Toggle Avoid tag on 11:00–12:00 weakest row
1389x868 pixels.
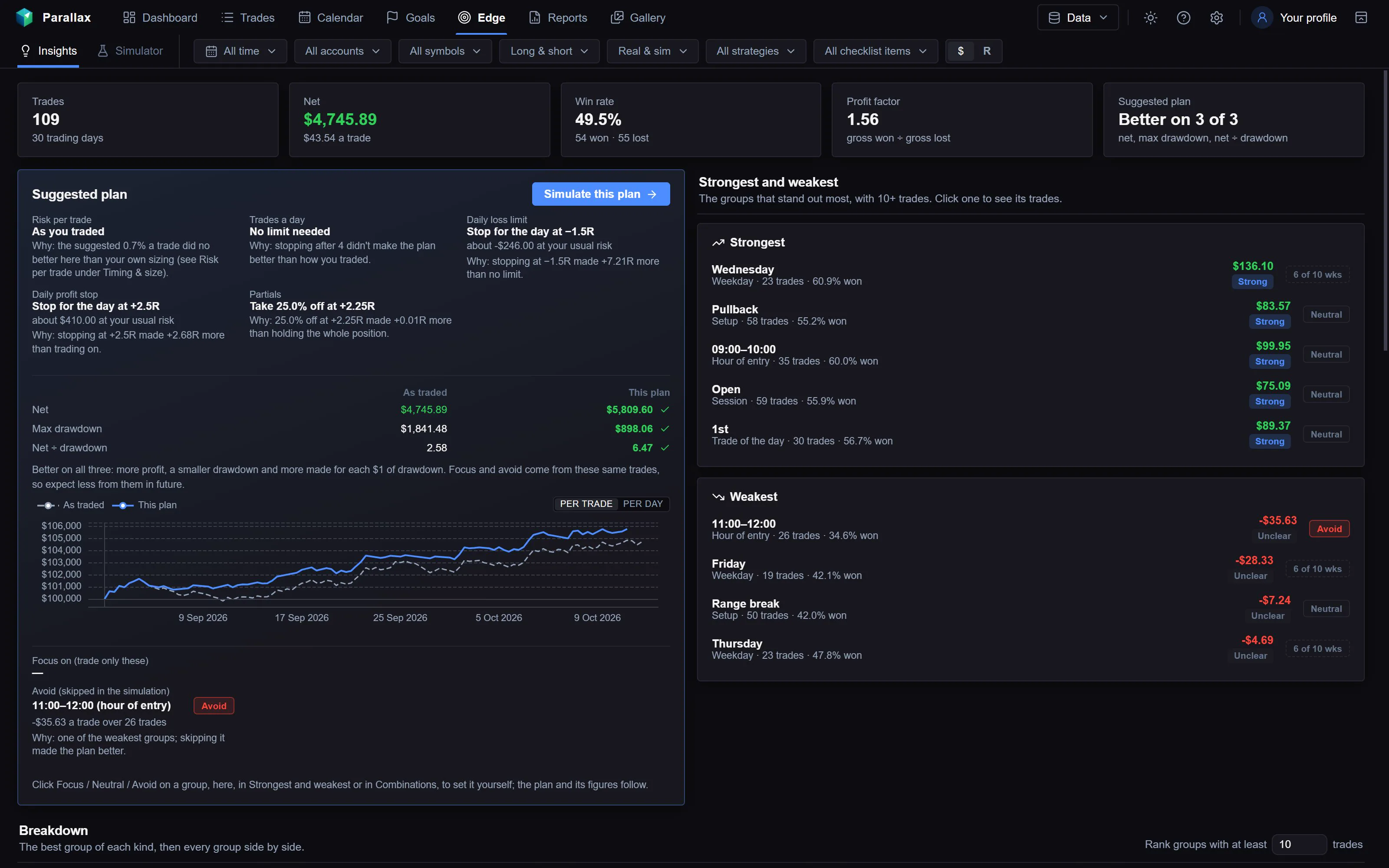1329,529
